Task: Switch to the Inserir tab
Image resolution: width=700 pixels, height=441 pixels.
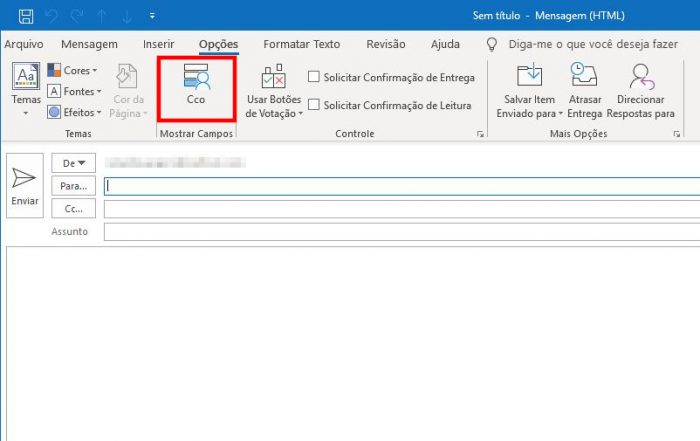Action: point(158,44)
